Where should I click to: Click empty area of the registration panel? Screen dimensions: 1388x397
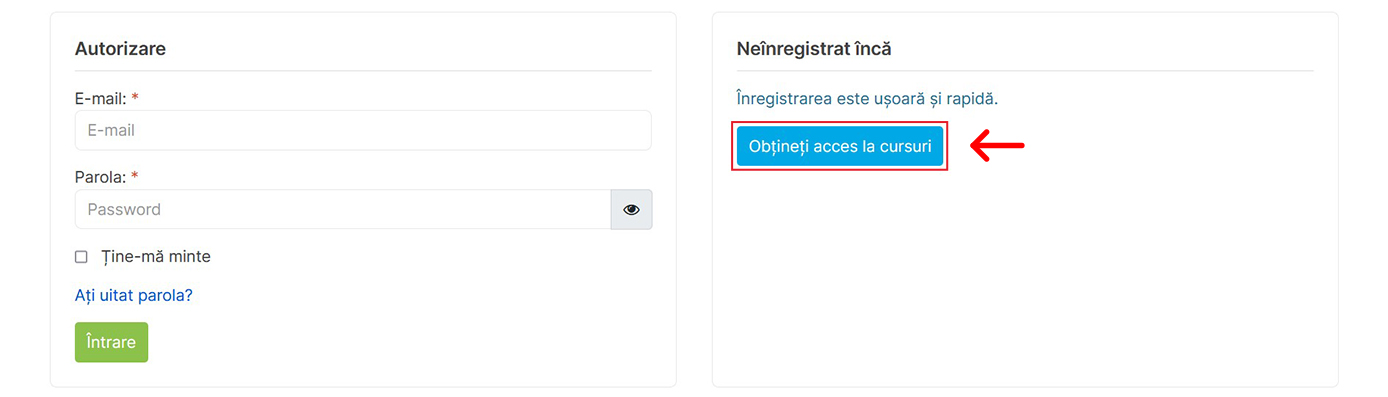1025,280
